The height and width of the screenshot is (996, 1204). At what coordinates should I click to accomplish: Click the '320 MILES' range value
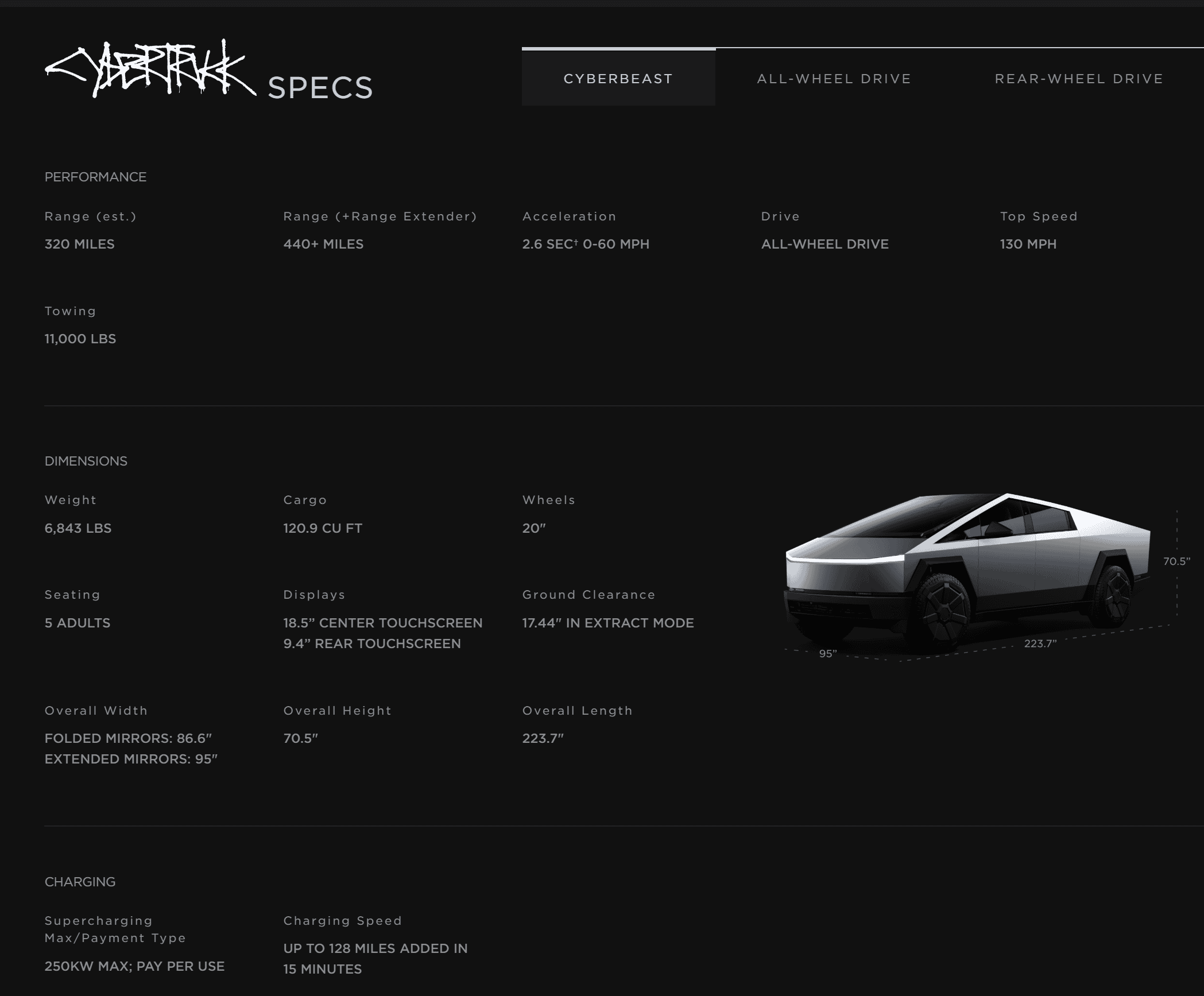click(79, 244)
